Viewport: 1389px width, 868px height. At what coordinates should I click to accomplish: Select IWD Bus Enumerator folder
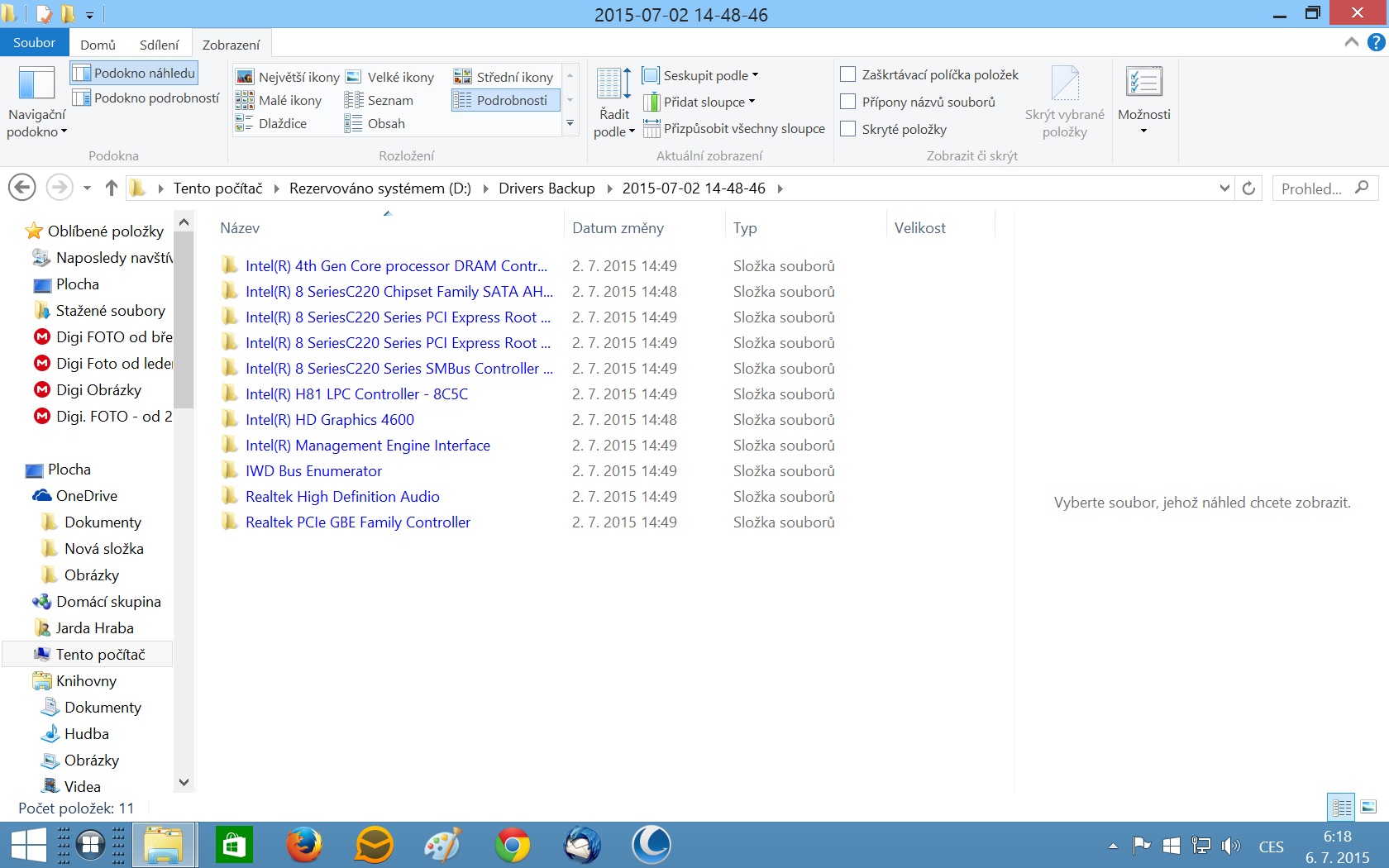pyautogui.click(x=313, y=471)
